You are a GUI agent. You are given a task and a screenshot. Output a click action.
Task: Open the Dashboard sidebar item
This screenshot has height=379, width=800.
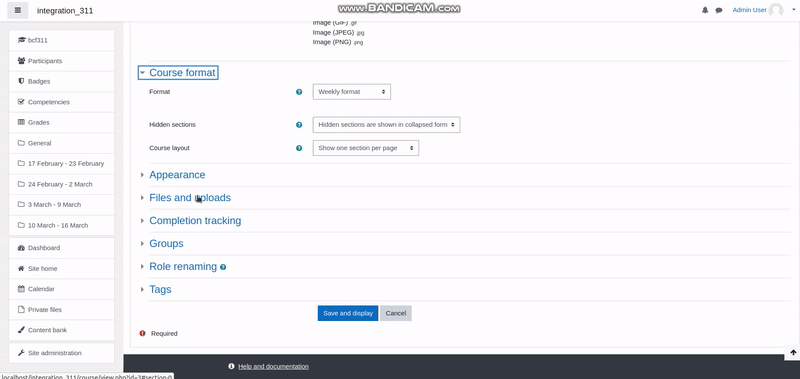pos(61,248)
